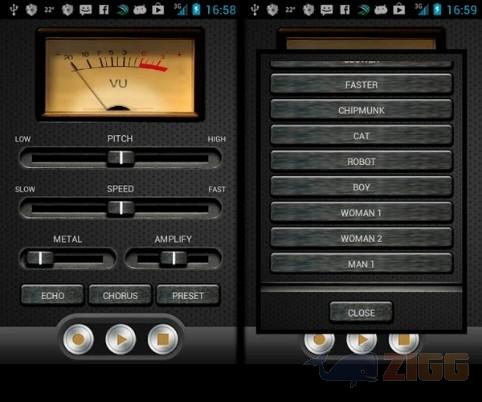Select the CHIPMUNK preset
This screenshot has width=482, height=402.
point(361,110)
